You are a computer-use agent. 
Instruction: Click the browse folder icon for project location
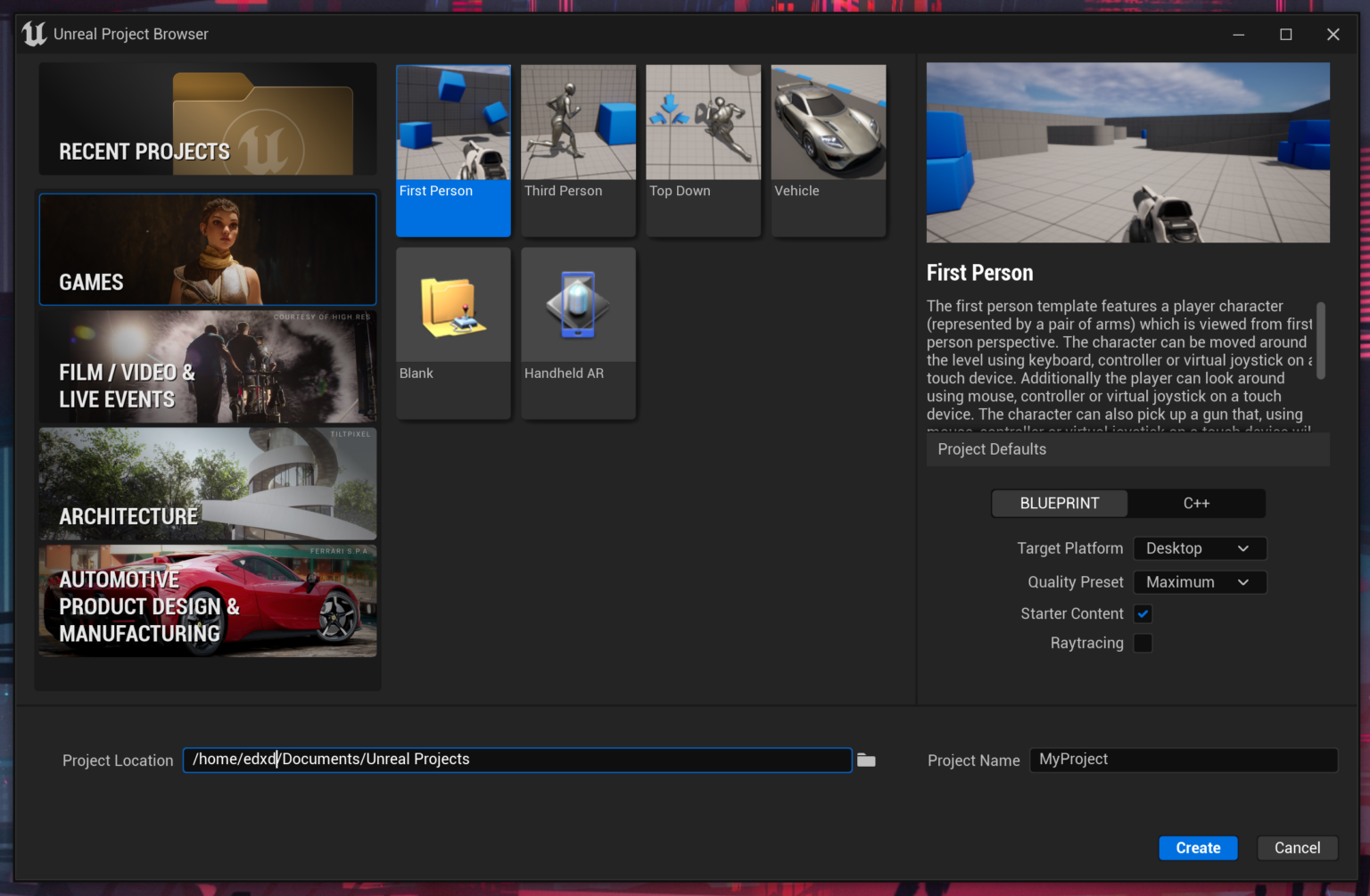(x=866, y=760)
